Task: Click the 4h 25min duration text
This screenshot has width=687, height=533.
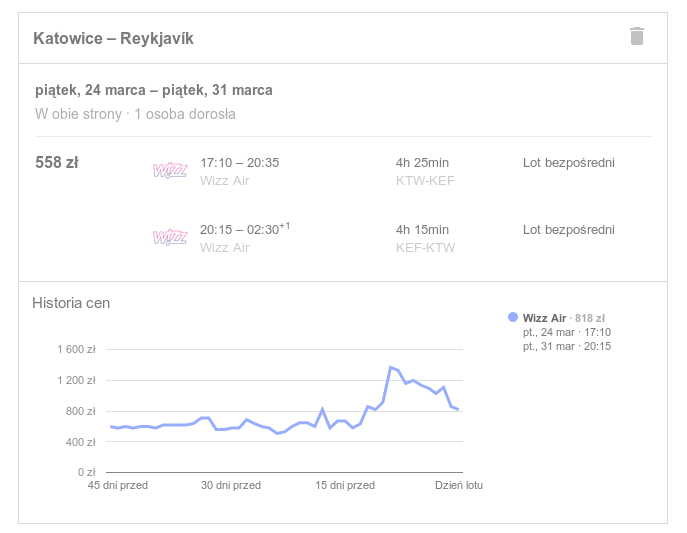Action: point(422,162)
